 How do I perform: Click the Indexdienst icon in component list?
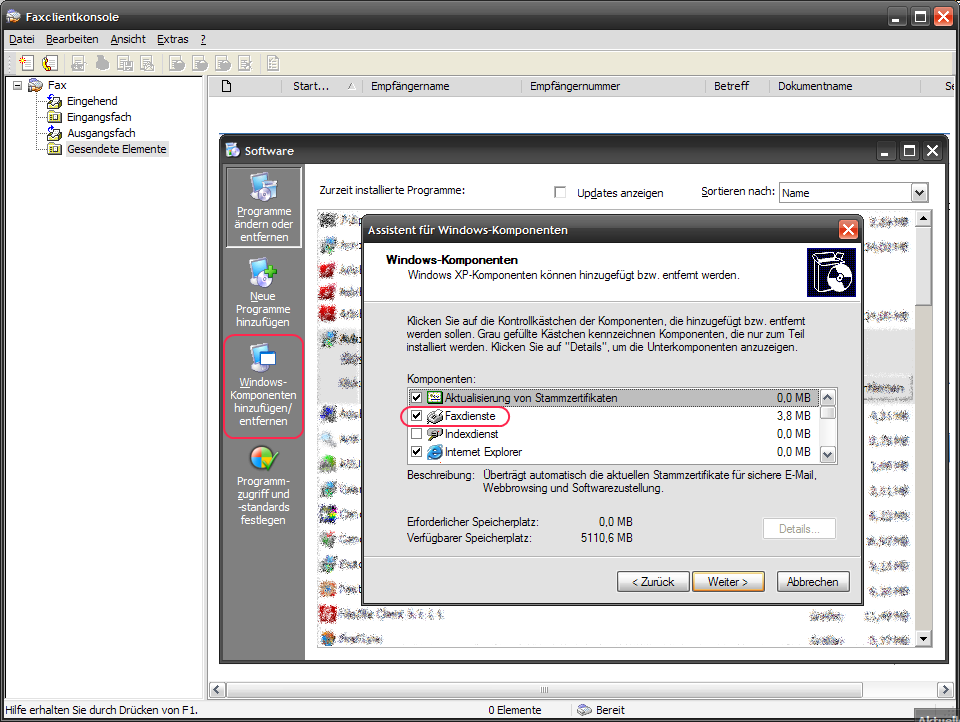[435, 434]
